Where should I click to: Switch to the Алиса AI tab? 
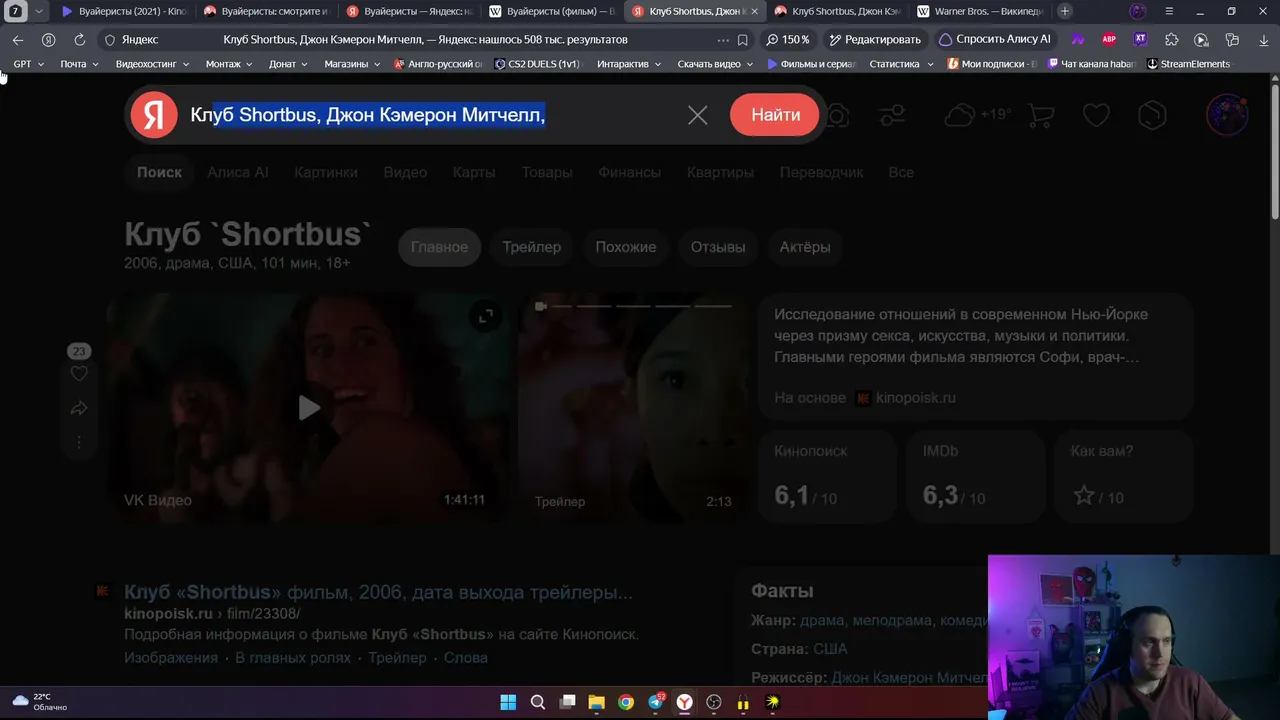(x=238, y=172)
